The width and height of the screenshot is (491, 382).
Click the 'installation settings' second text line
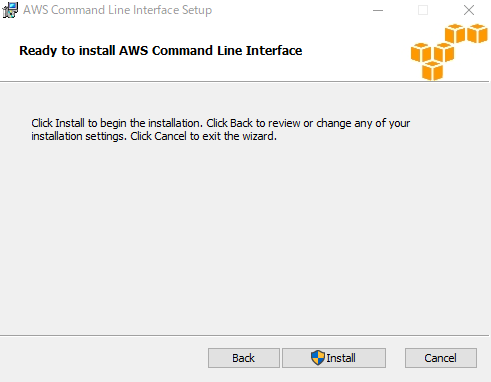154,136
